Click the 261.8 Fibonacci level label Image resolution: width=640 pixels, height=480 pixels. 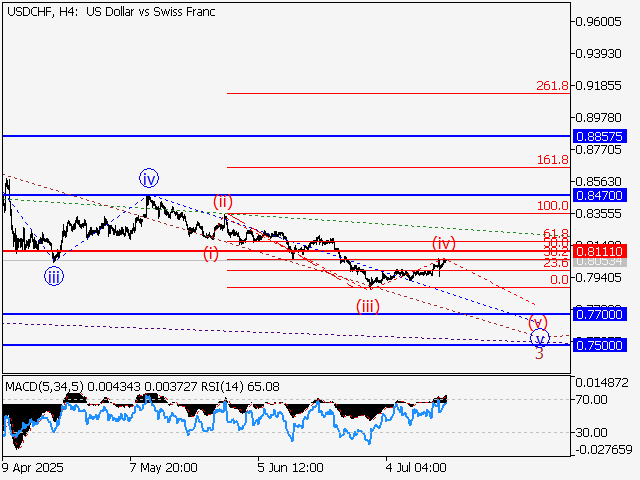(x=552, y=86)
